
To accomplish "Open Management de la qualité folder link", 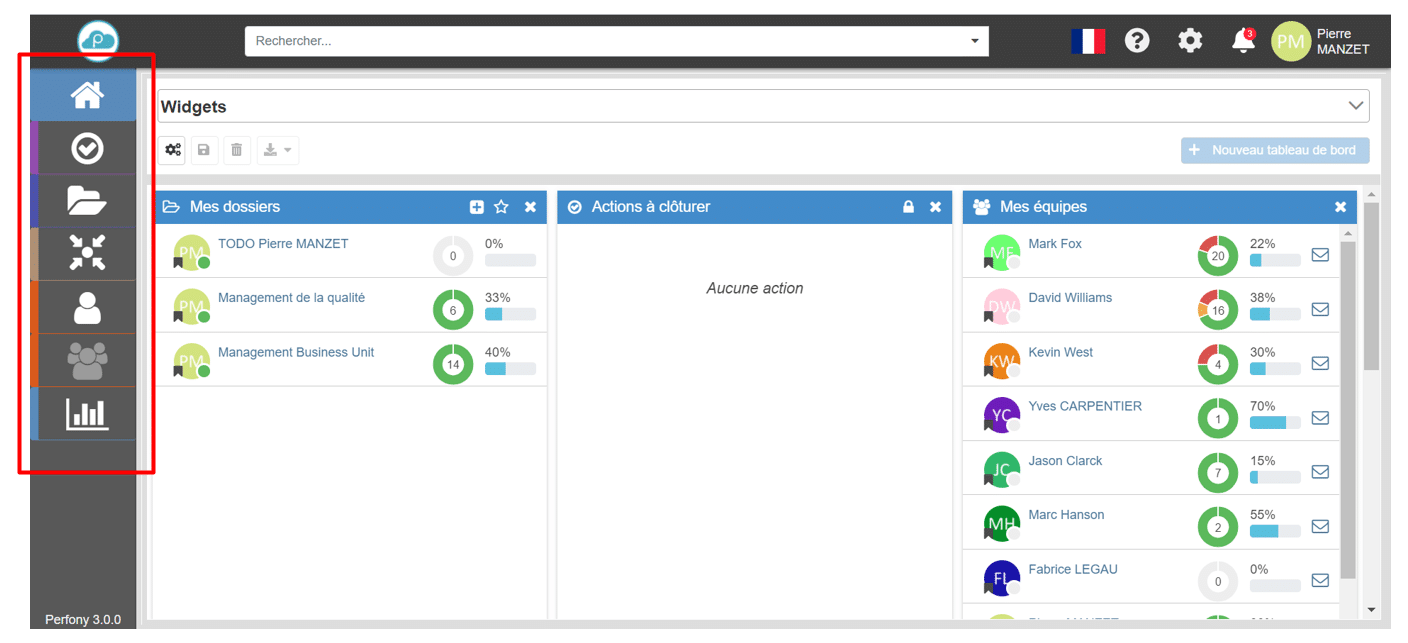I will 291,298.
